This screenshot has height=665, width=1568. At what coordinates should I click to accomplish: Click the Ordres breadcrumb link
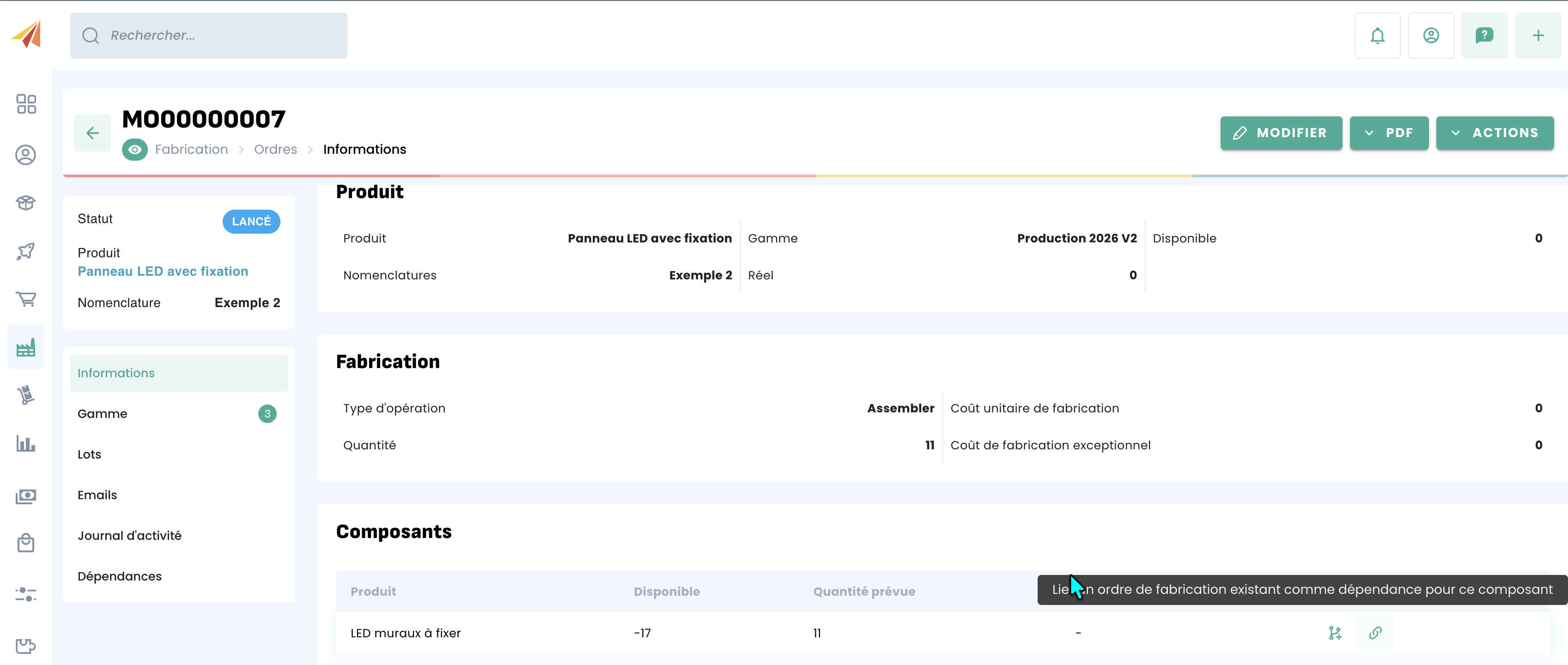pos(275,149)
